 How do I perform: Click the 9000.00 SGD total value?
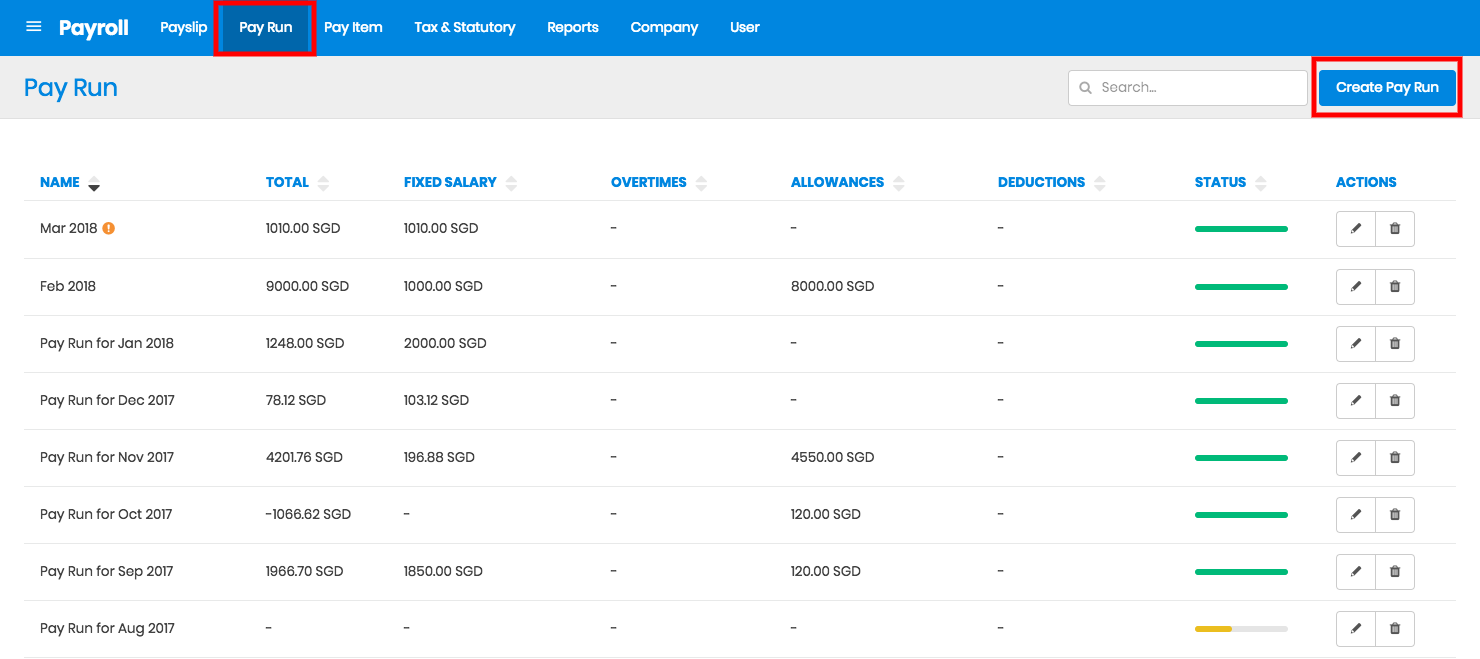(x=307, y=286)
